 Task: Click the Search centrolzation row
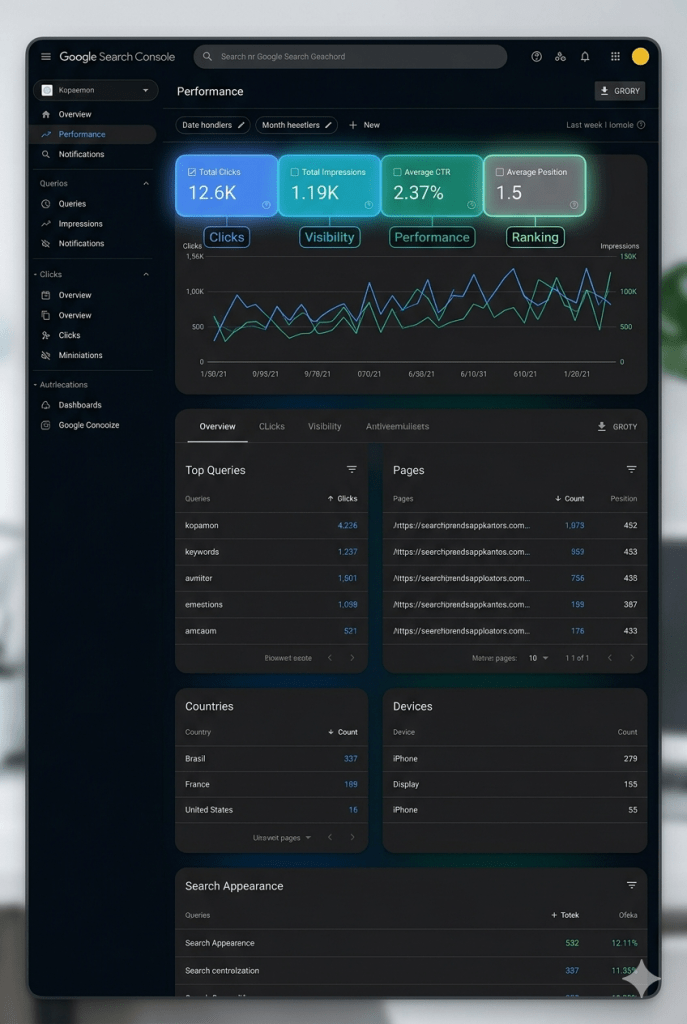coord(411,970)
